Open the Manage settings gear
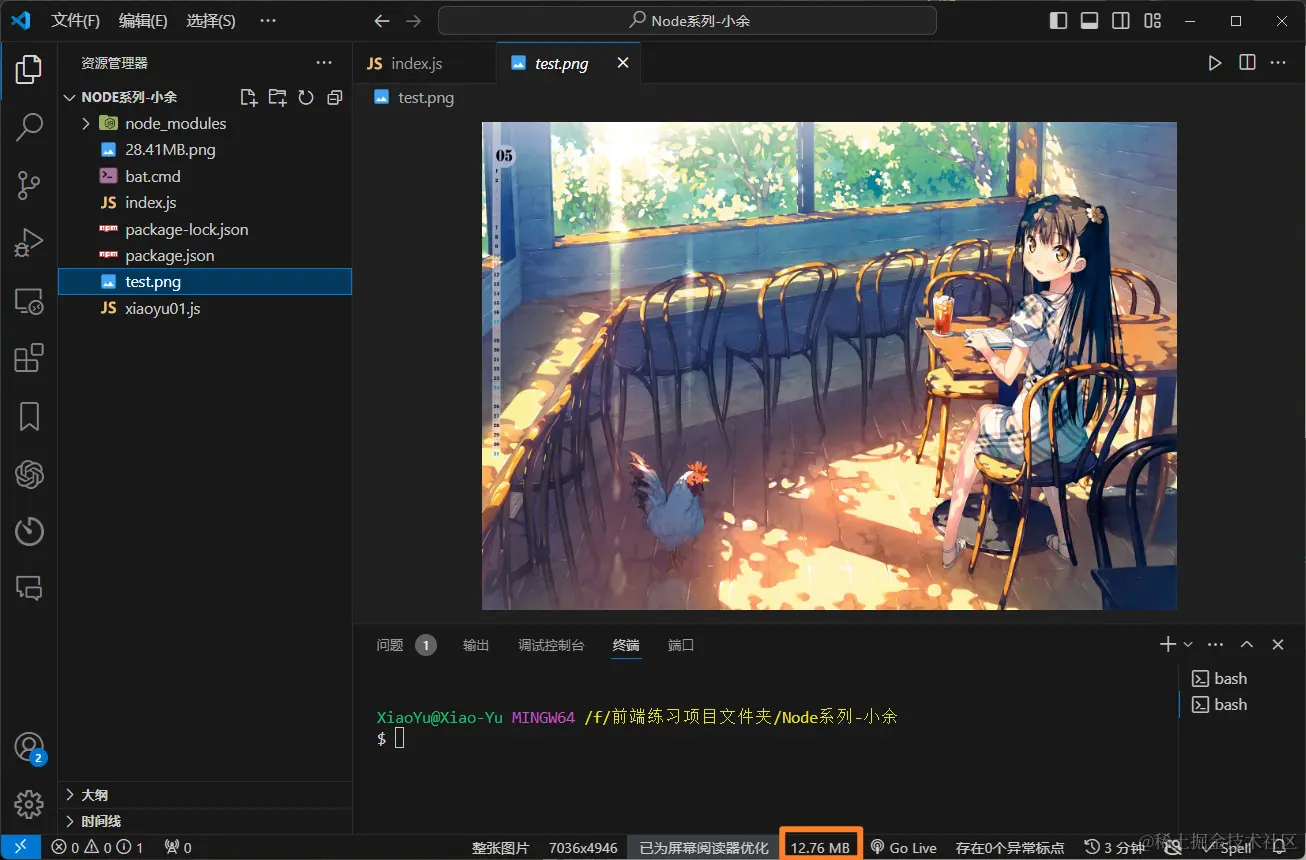This screenshot has width=1306, height=860. (x=29, y=804)
